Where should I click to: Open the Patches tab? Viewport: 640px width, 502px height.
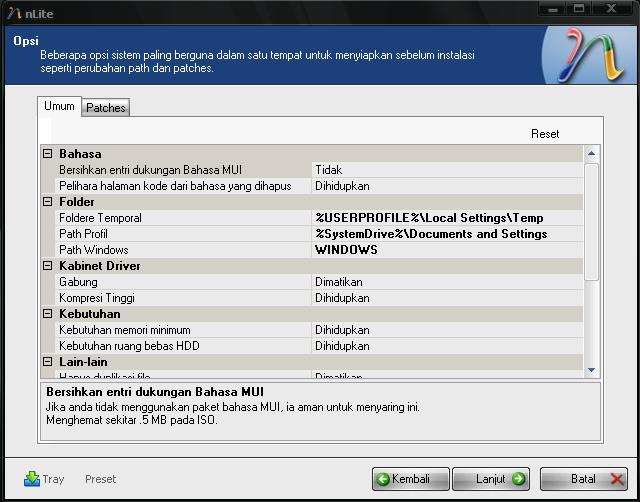(106, 108)
